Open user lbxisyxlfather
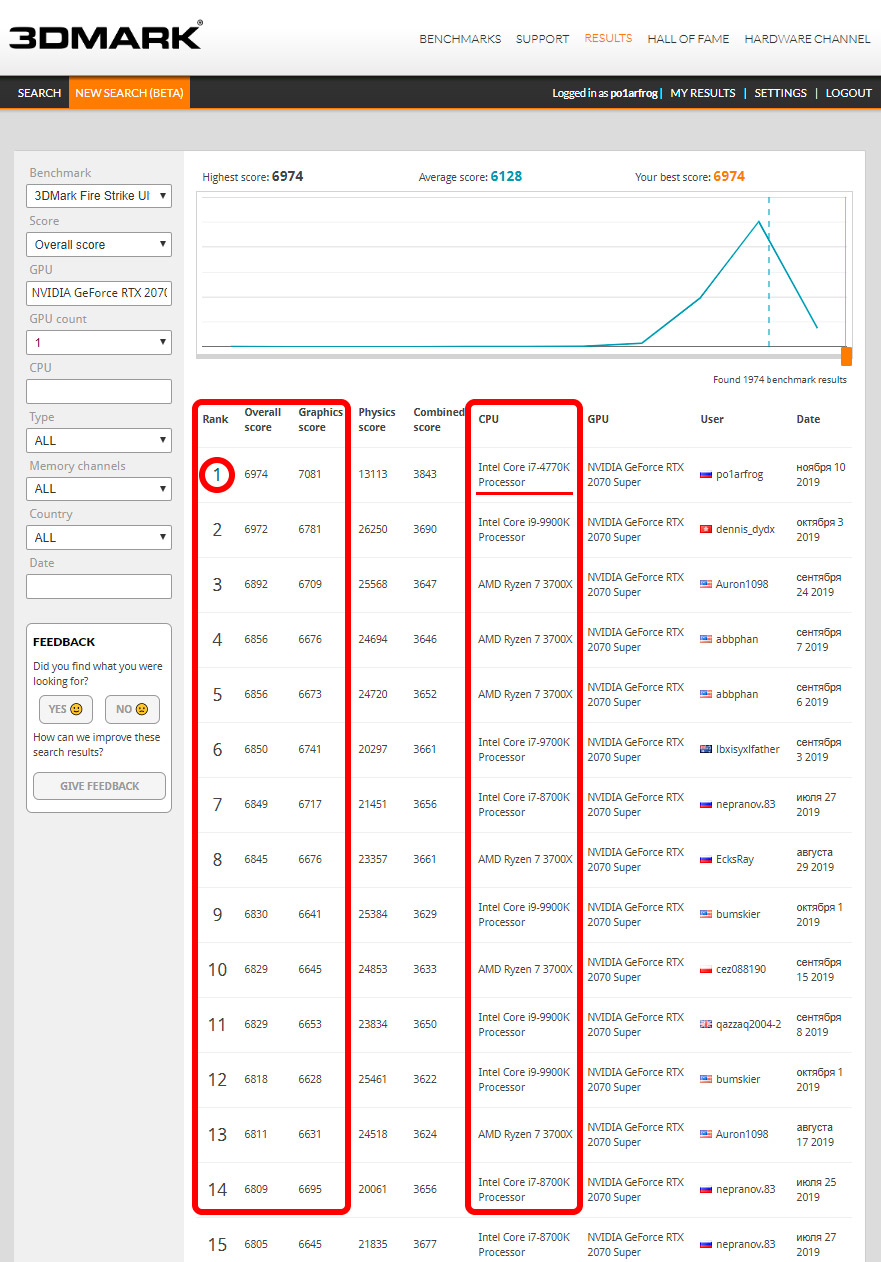This screenshot has height=1262, width=881. [748, 749]
